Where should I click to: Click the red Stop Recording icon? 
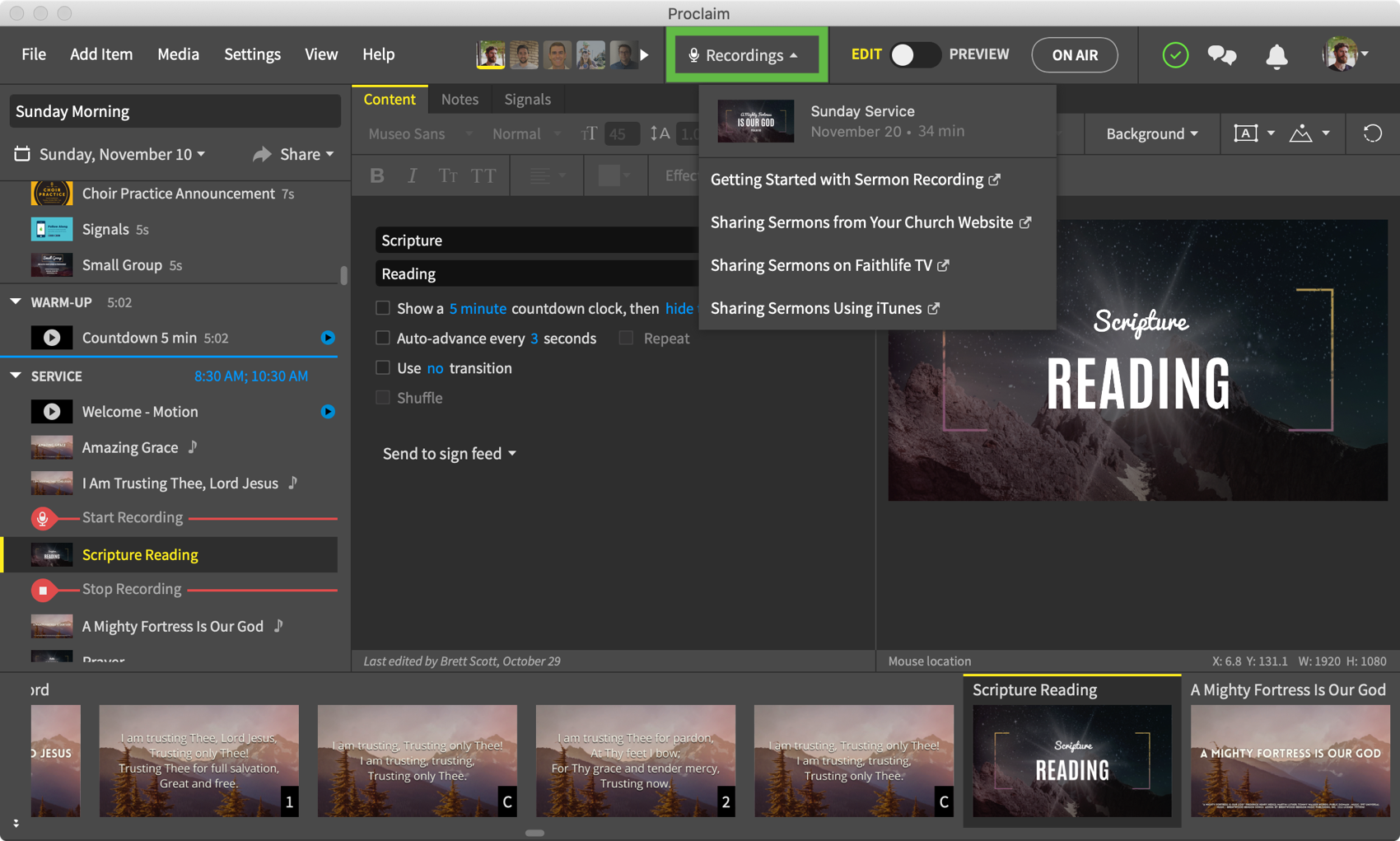click(43, 590)
